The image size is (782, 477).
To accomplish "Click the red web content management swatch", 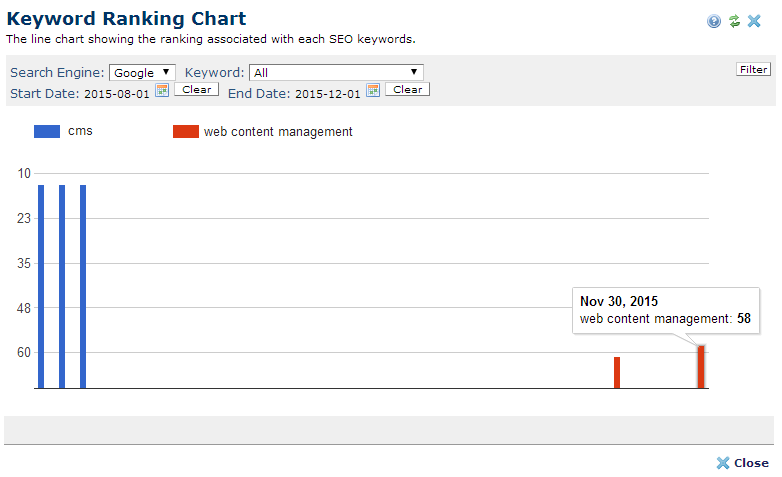I will click(185, 131).
